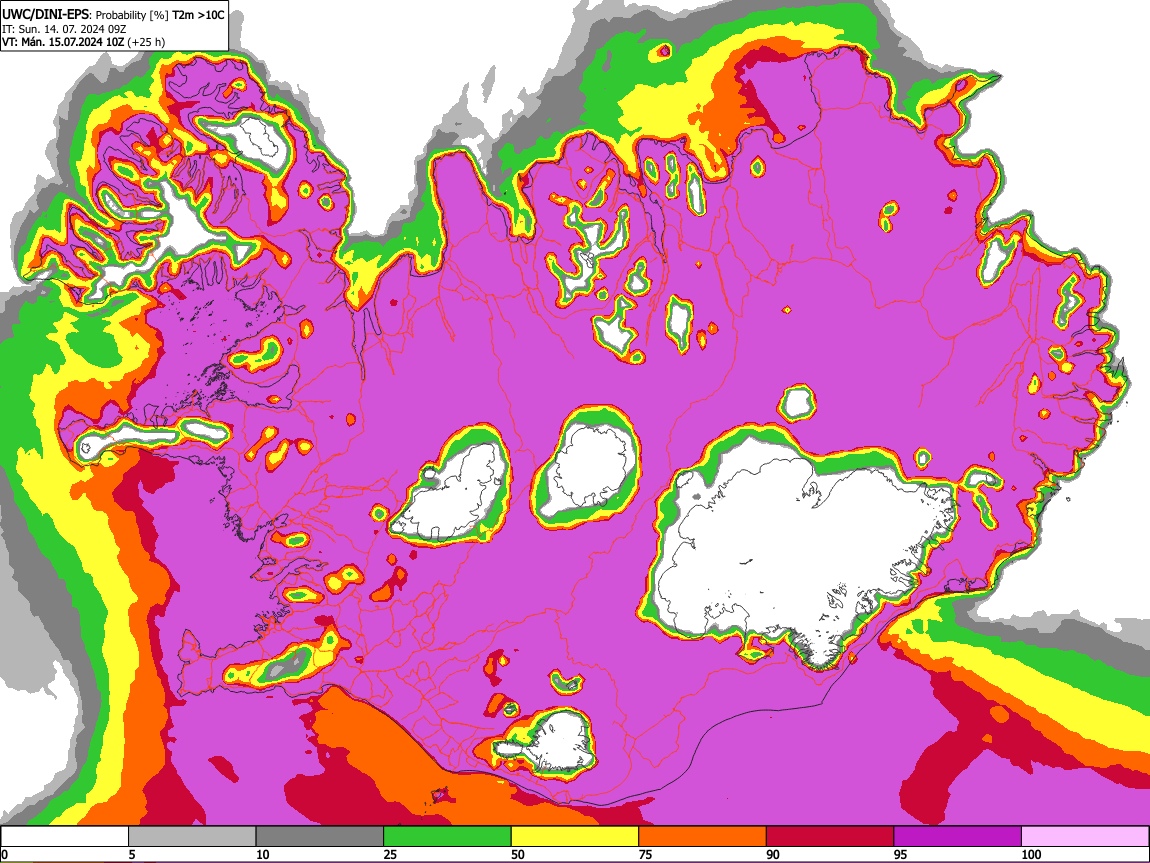
Task: Click the light gray 5-10% legend swatch
Action: pyautogui.click(x=192, y=836)
